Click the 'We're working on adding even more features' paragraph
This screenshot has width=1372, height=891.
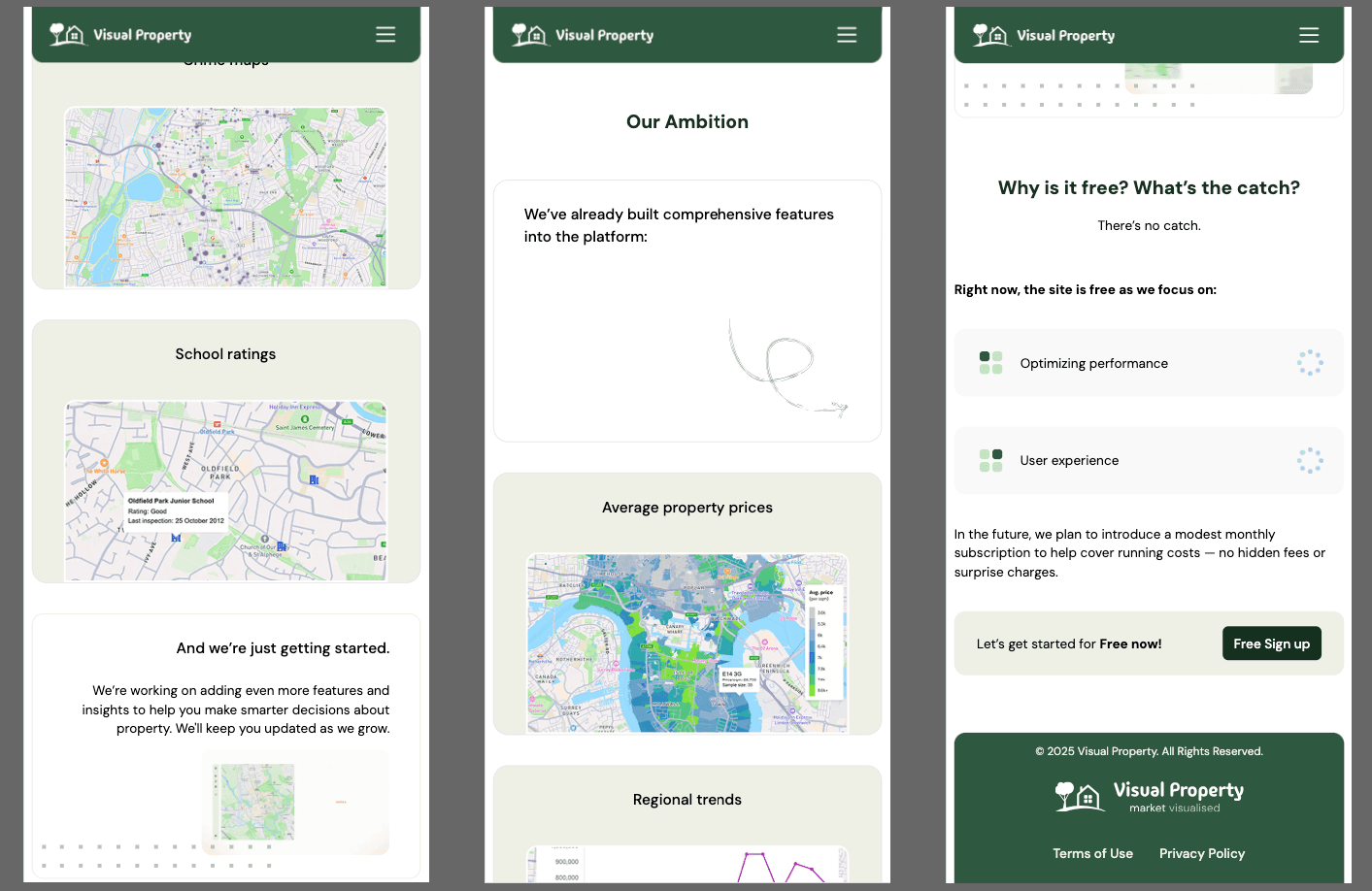[x=236, y=709]
